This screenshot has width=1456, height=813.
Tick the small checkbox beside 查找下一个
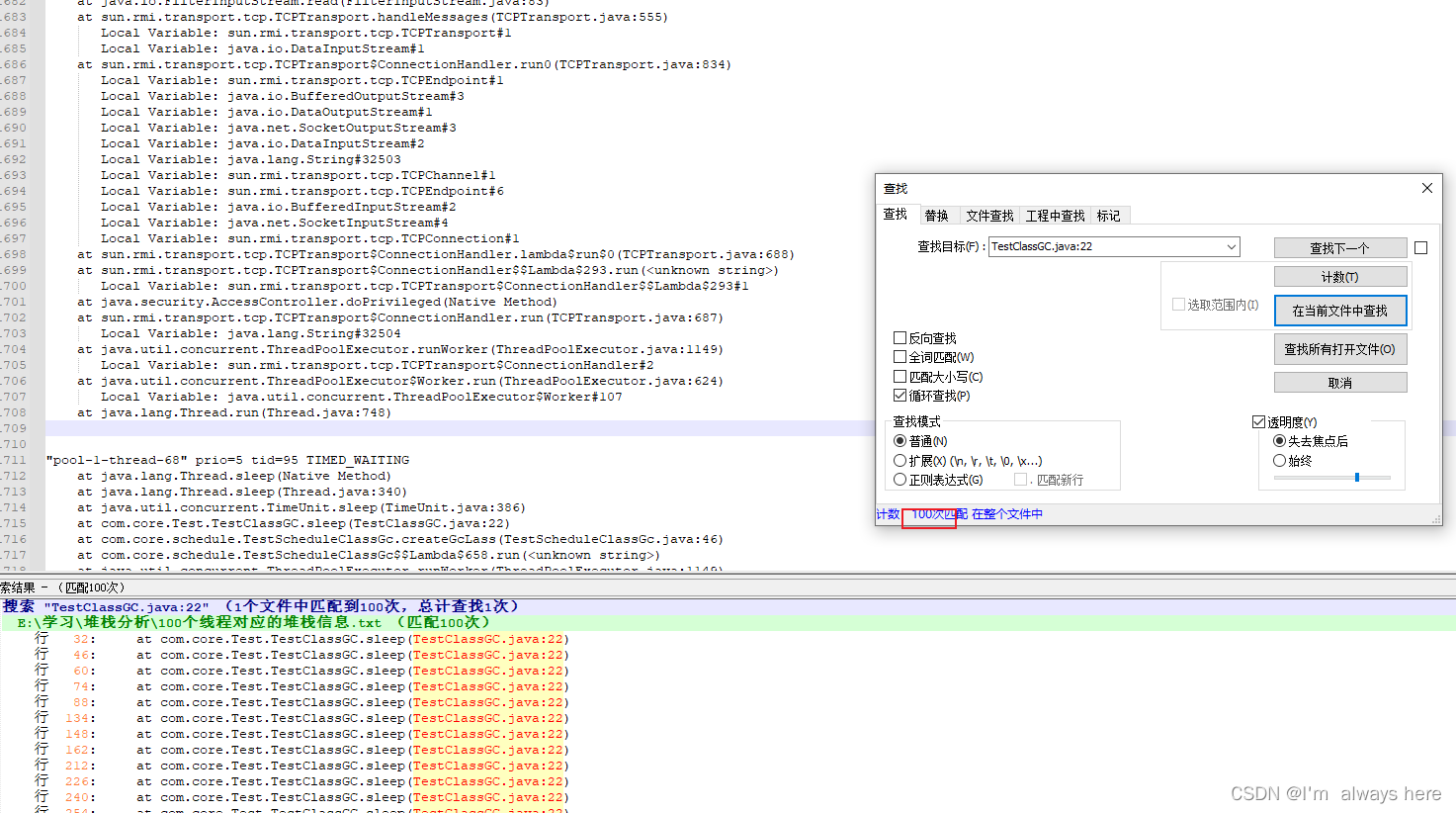pyautogui.click(x=1420, y=248)
